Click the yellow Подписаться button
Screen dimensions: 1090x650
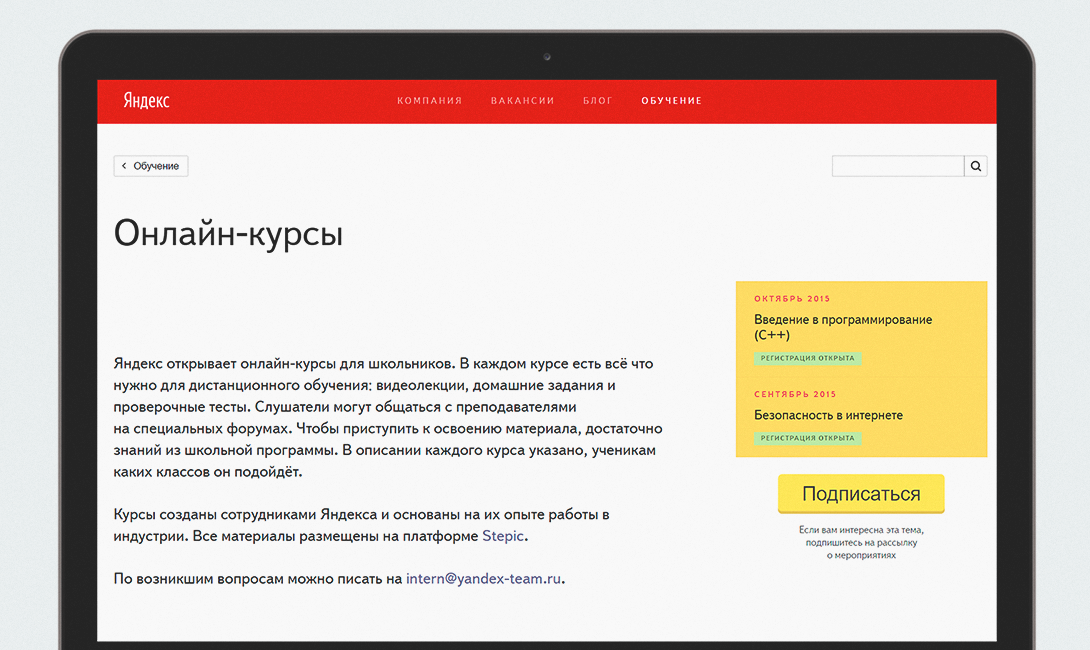[x=861, y=494]
